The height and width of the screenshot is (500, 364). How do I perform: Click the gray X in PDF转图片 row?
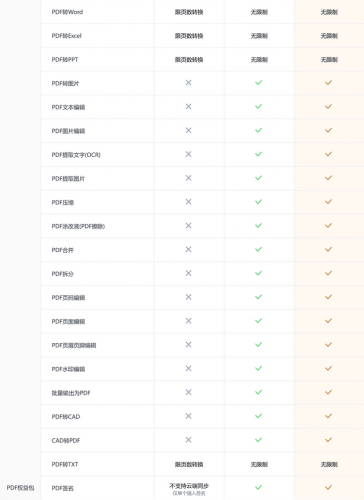point(188,83)
